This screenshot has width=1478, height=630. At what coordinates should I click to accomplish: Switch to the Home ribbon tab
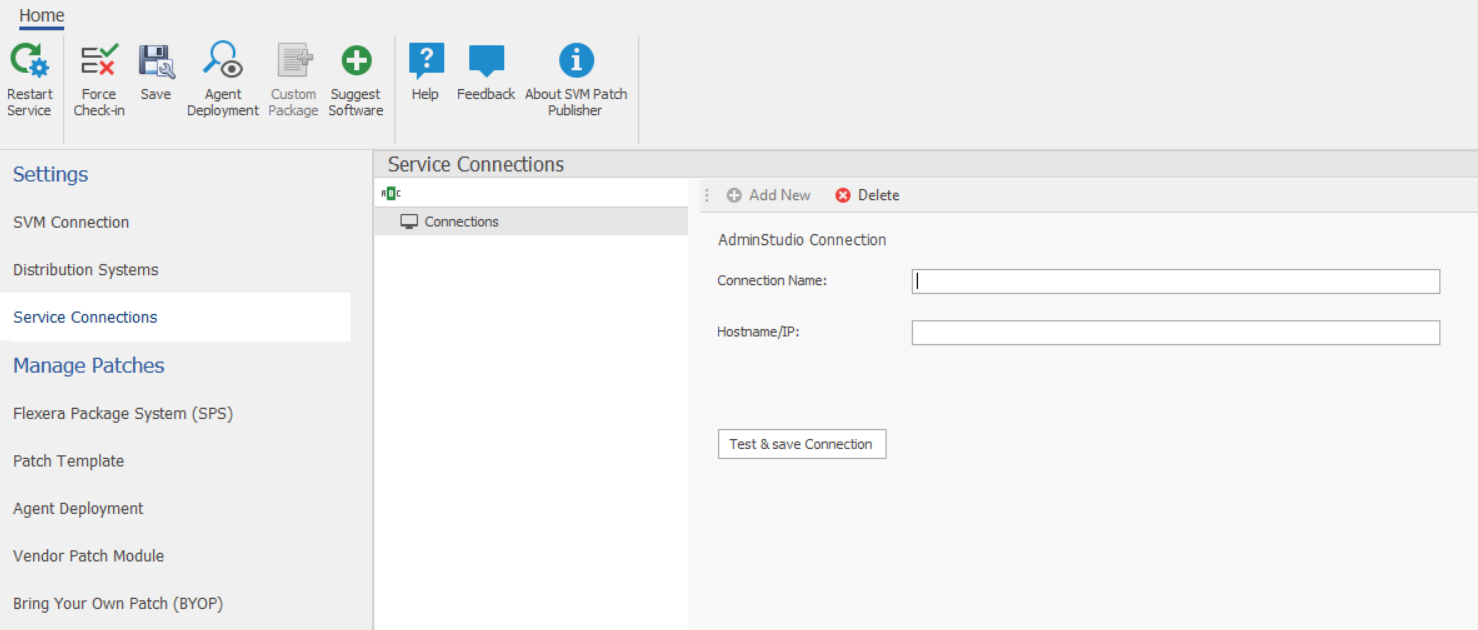point(42,16)
